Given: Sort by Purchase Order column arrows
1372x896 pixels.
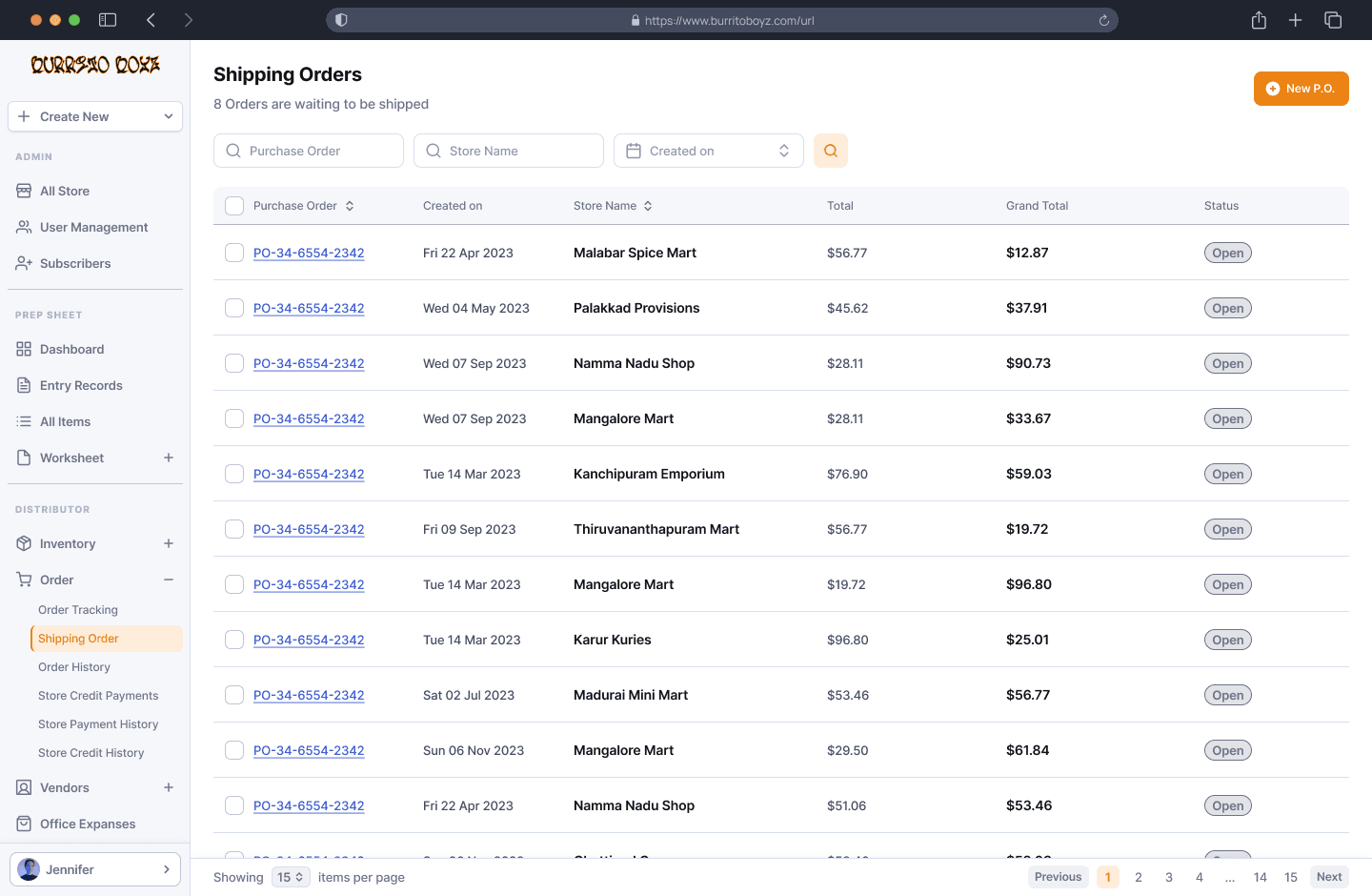Looking at the screenshot, I should pyautogui.click(x=350, y=206).
